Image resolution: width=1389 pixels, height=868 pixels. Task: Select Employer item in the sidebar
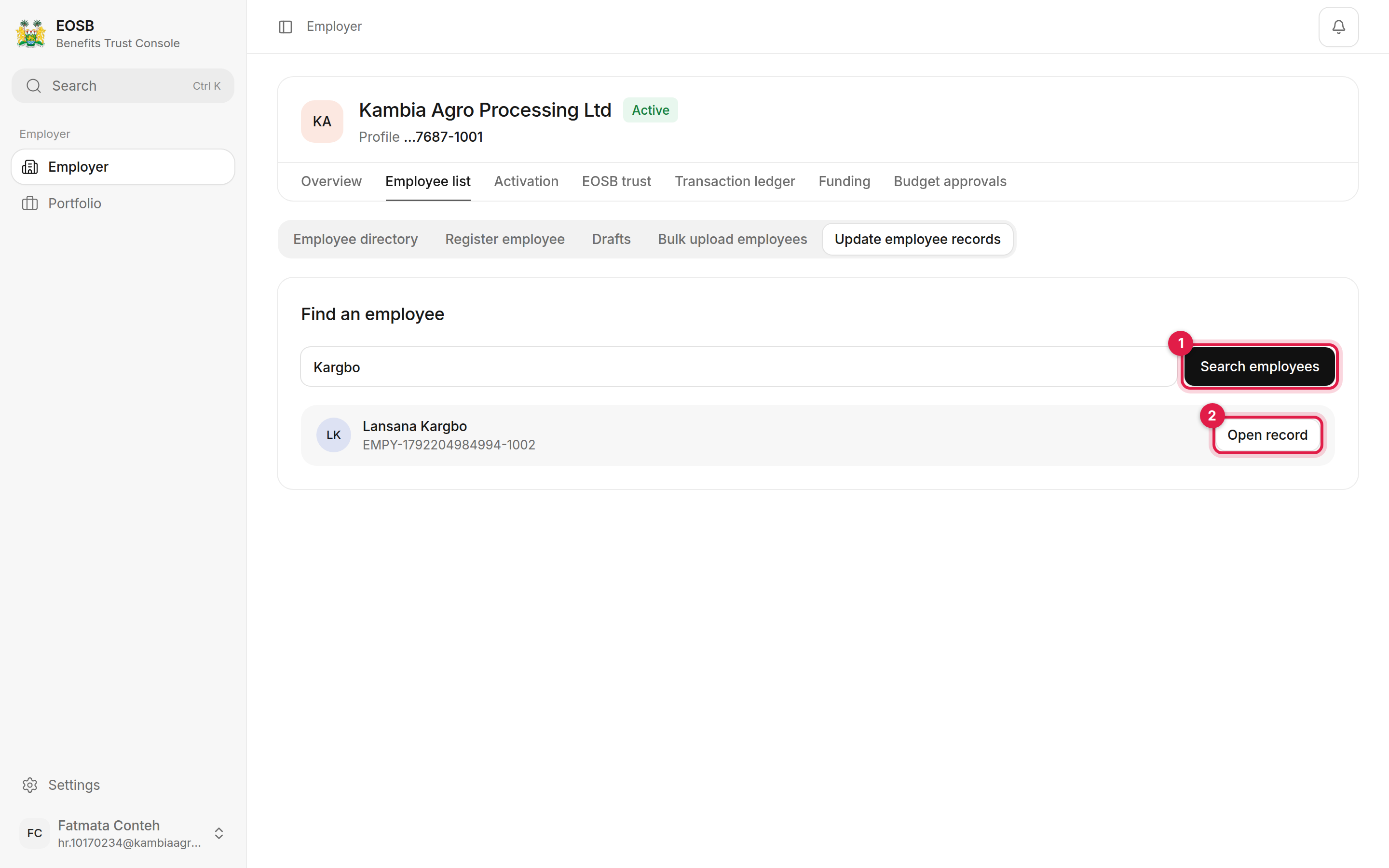point(123,167)
